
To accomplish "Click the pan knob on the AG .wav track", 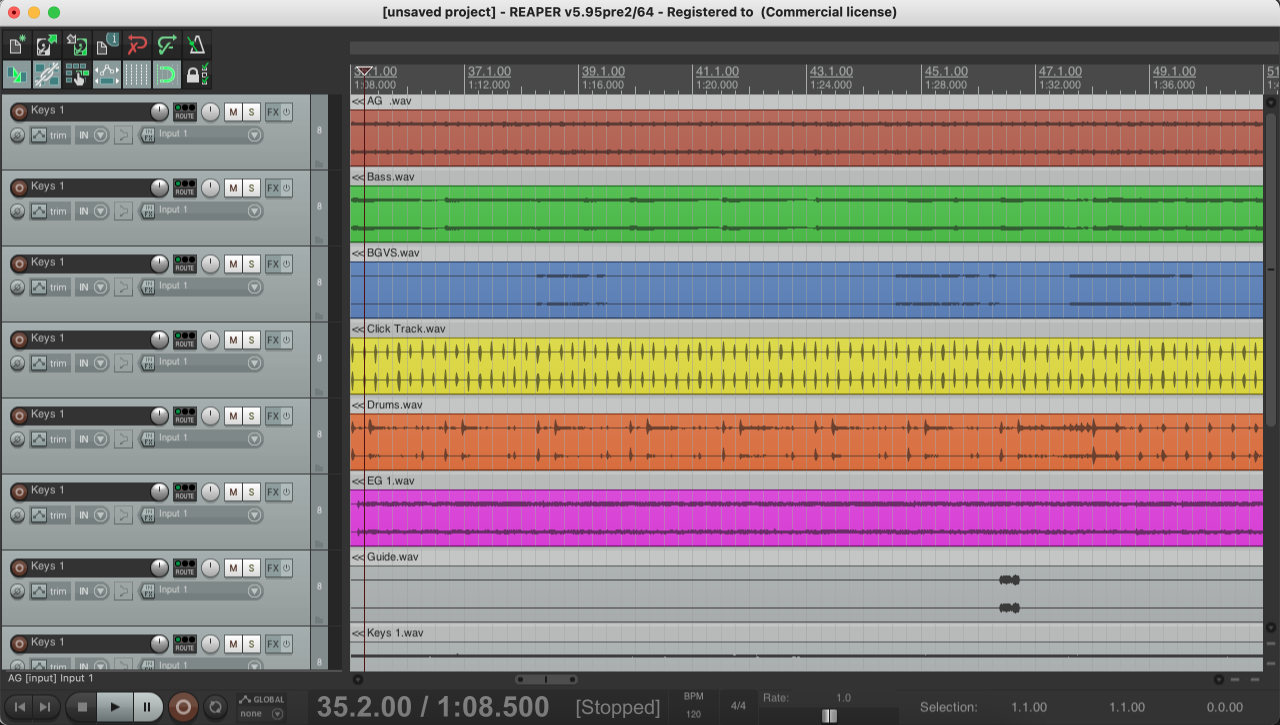I will (x=210, y=111).
